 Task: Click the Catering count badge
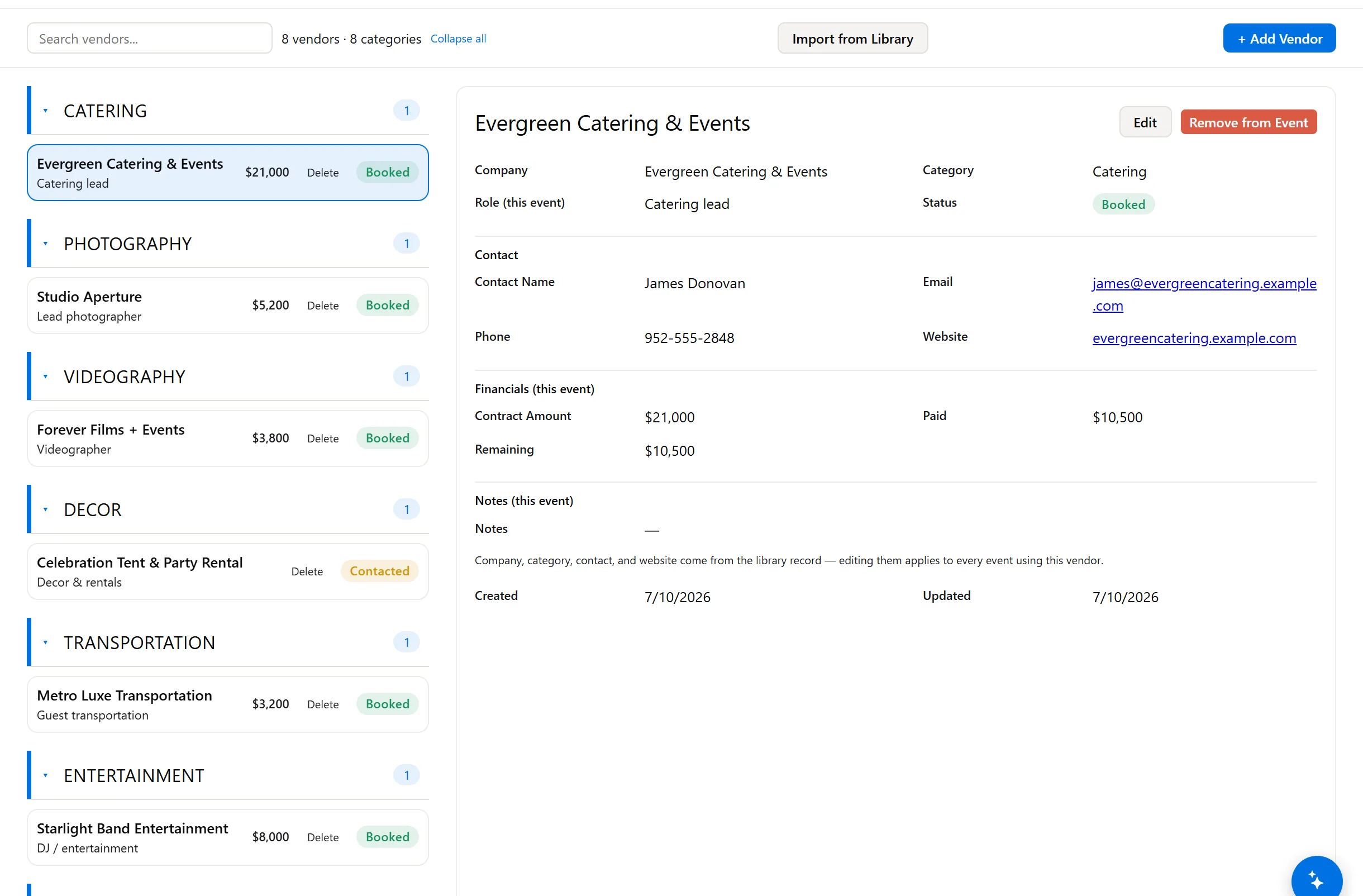406,111
